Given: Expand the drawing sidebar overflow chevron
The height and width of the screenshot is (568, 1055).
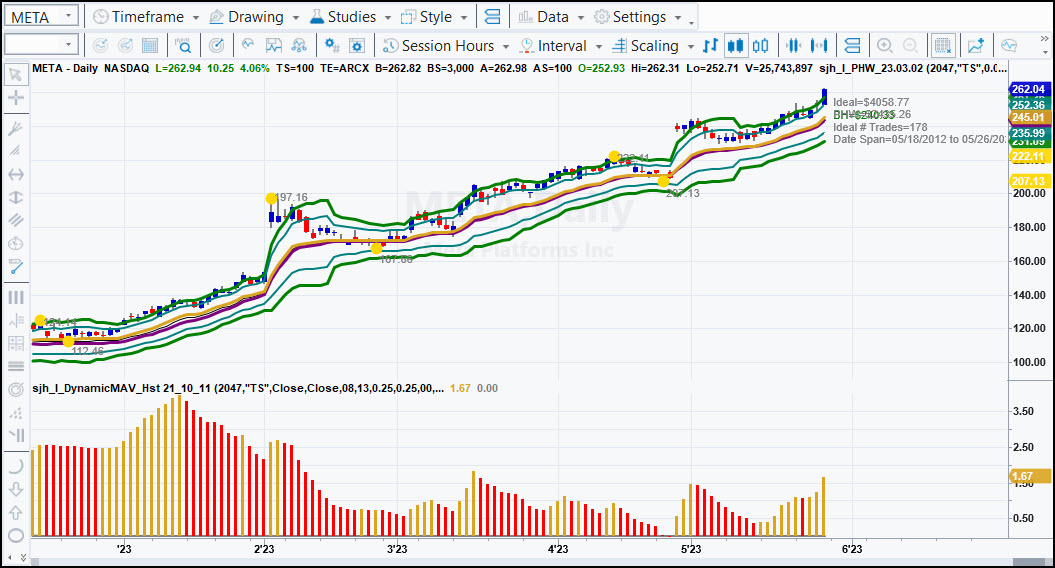Looking at the screenshot, I should pyautogui.click(x=24, y=558).
